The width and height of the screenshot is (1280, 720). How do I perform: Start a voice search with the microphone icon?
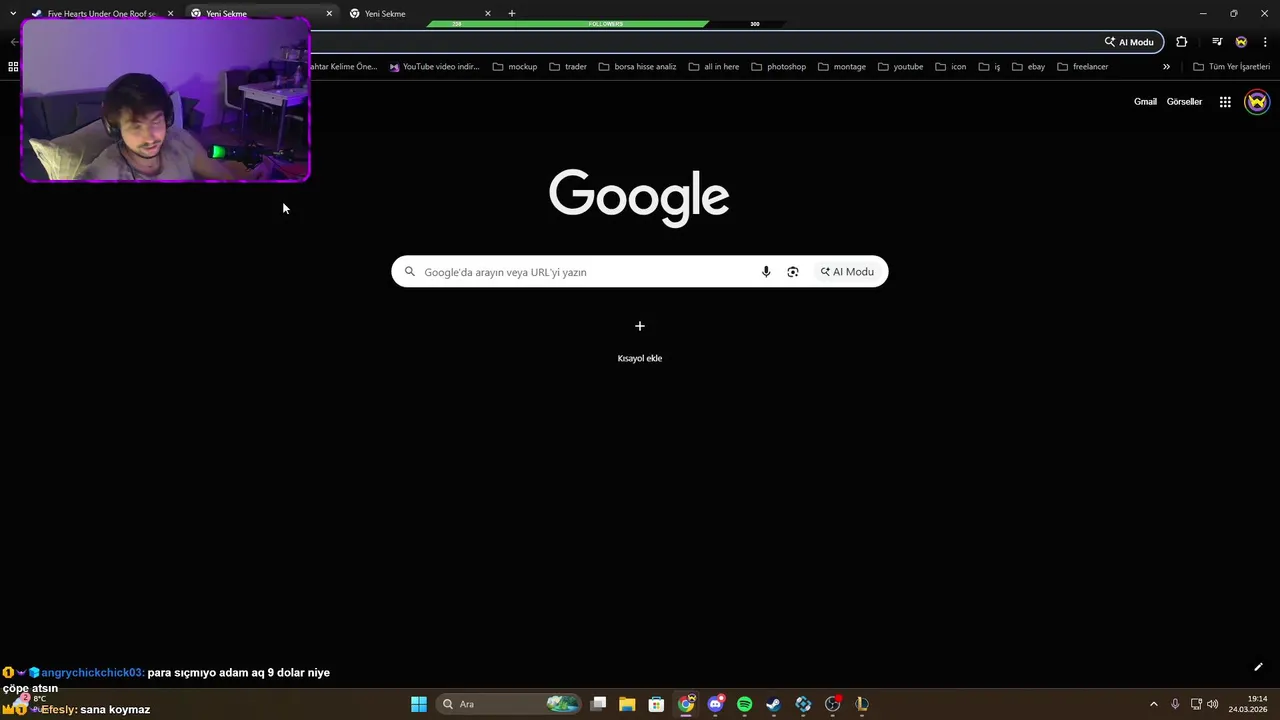click(x=766, y=272)
